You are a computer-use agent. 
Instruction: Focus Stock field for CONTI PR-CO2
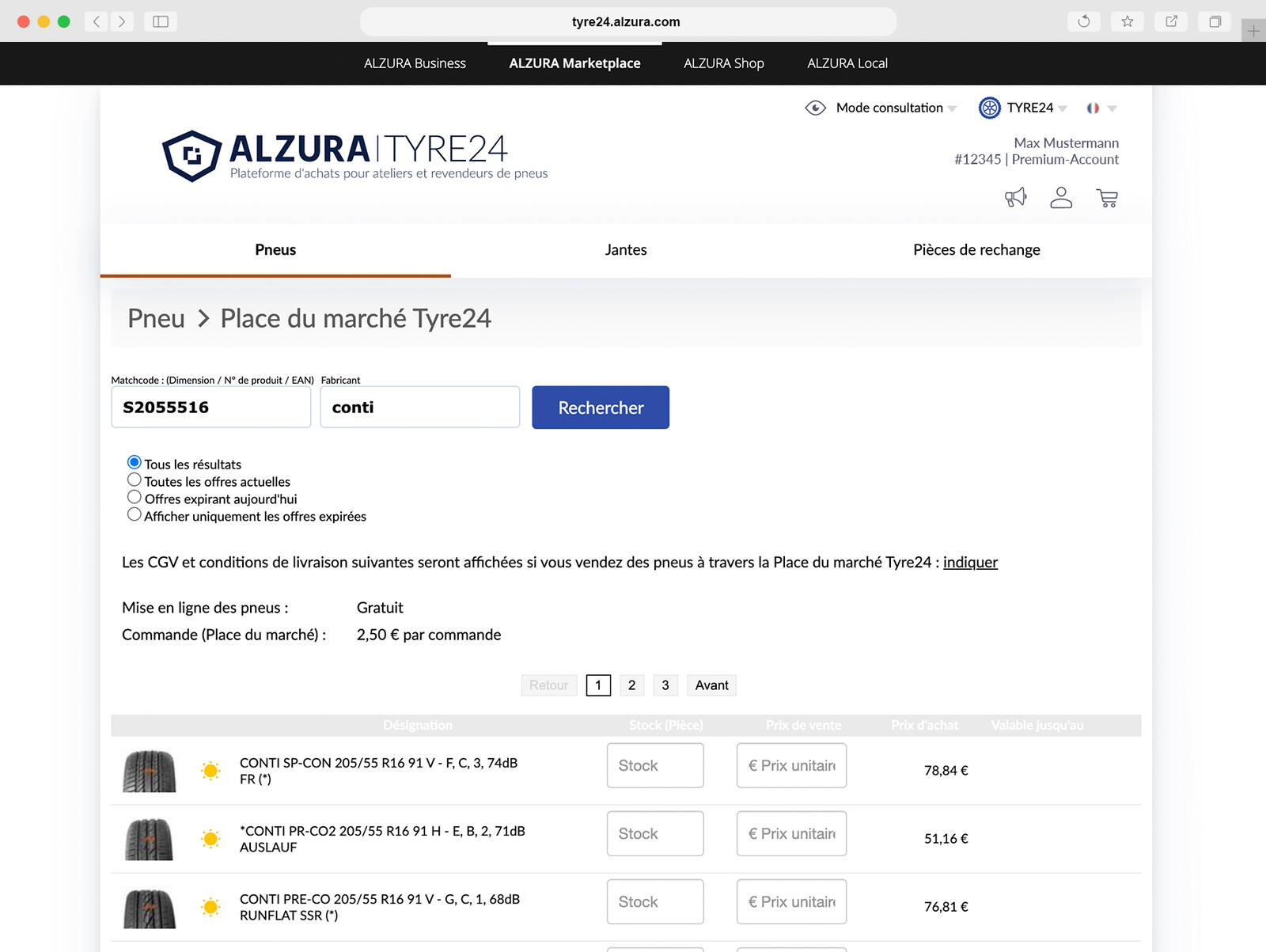[655, 833]
